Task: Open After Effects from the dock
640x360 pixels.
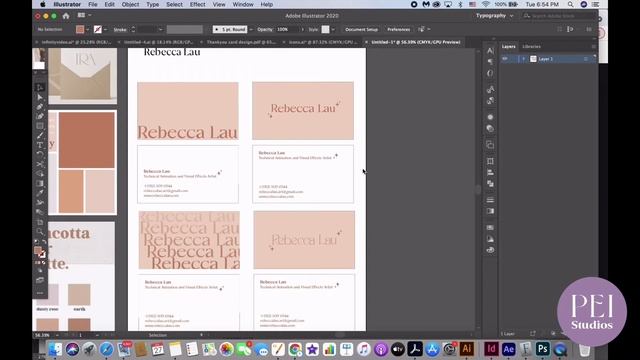Action: tap(509, 349)
